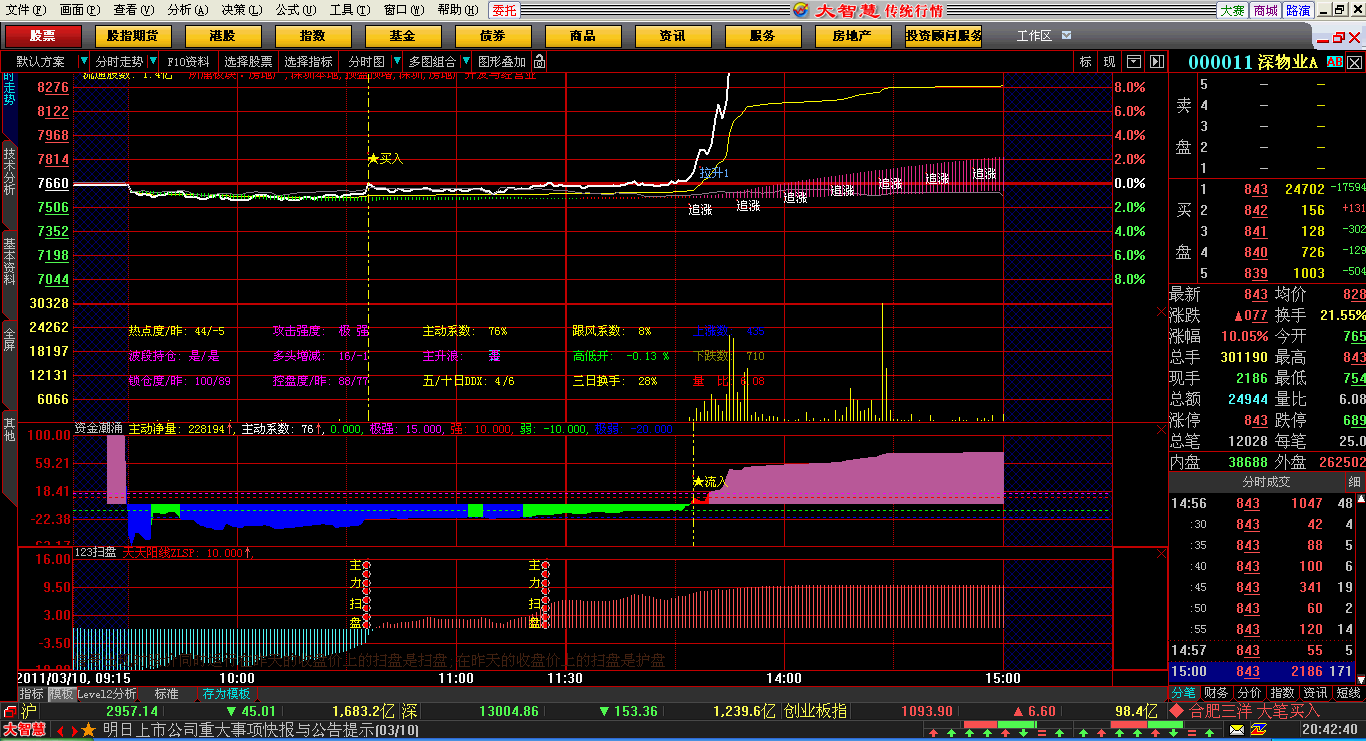Open 投资顾问服务 button

[x=943, y=36]
